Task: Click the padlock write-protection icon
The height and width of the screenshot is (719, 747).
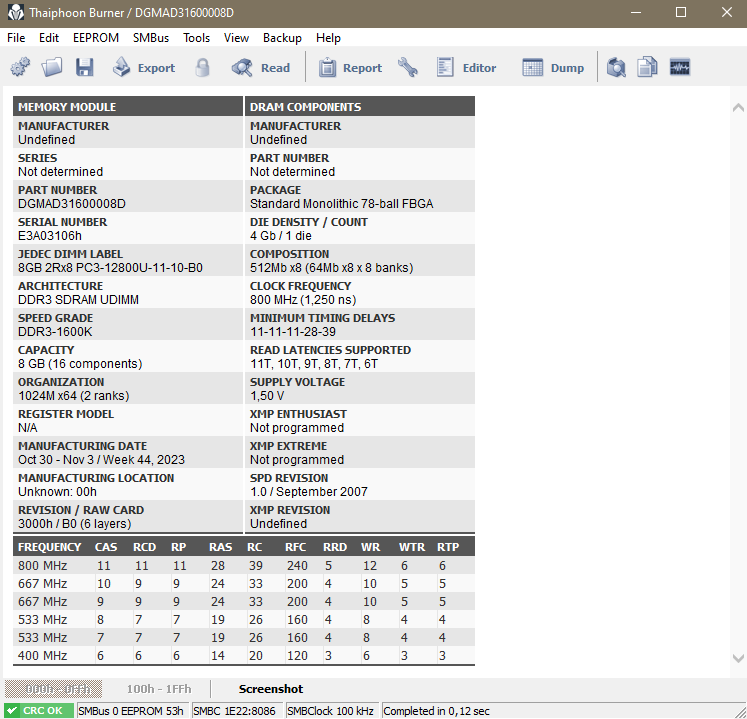Action: pos(202,67)
